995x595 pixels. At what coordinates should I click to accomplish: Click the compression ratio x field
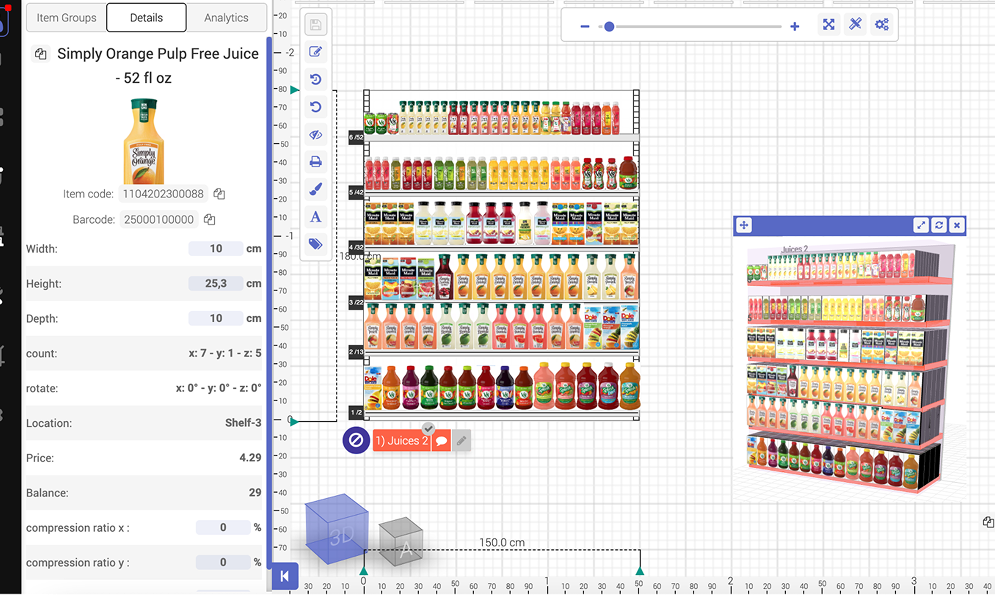(223, 527)
